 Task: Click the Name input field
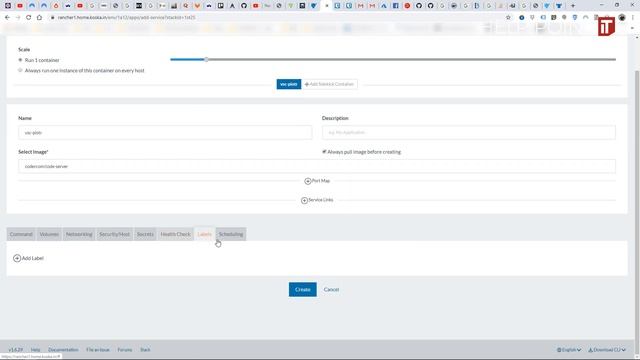pyautogui.click(x=165, y=133)
